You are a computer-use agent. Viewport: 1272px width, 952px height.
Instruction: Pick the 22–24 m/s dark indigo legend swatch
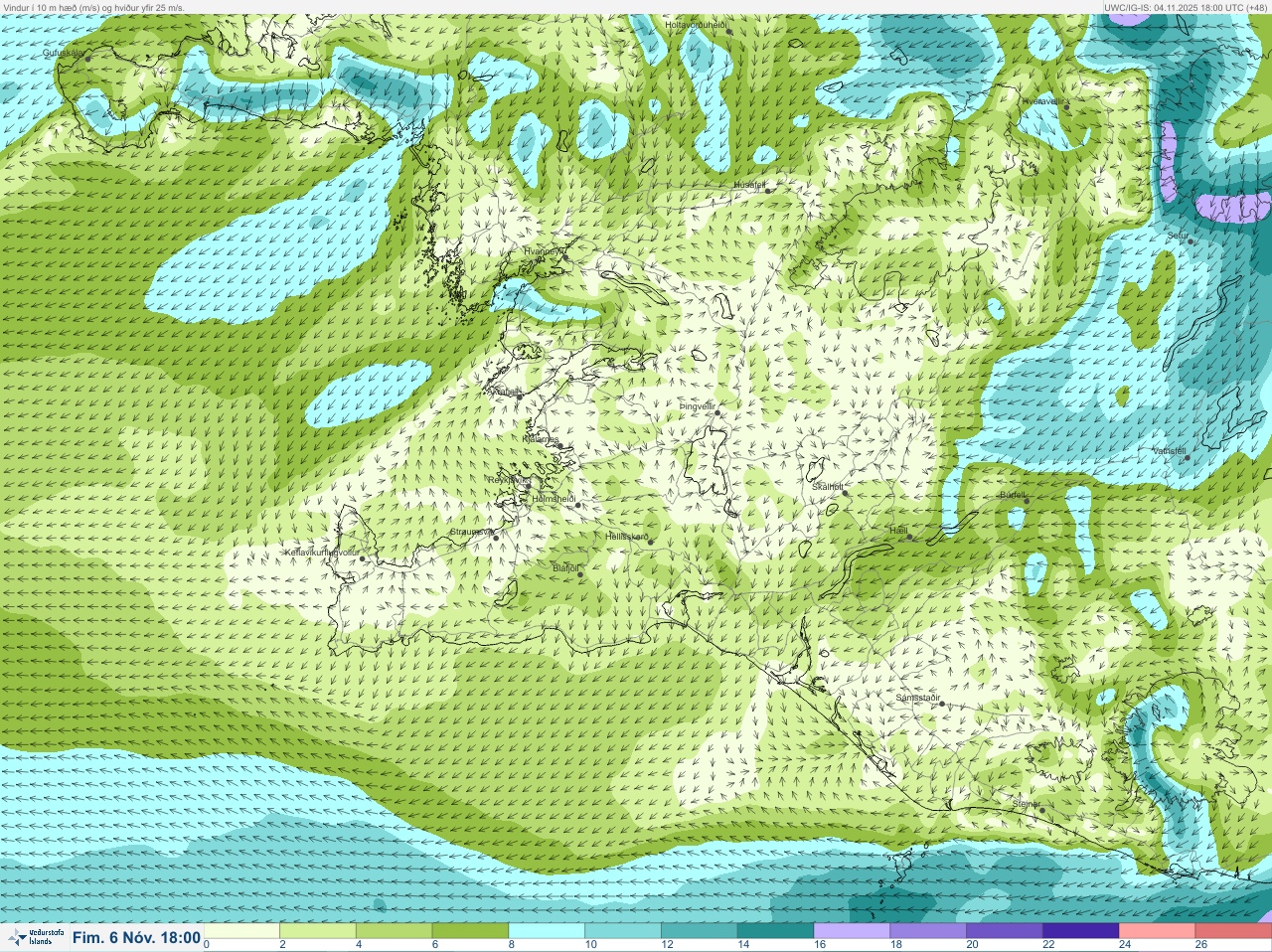[x=1080, y=930]
